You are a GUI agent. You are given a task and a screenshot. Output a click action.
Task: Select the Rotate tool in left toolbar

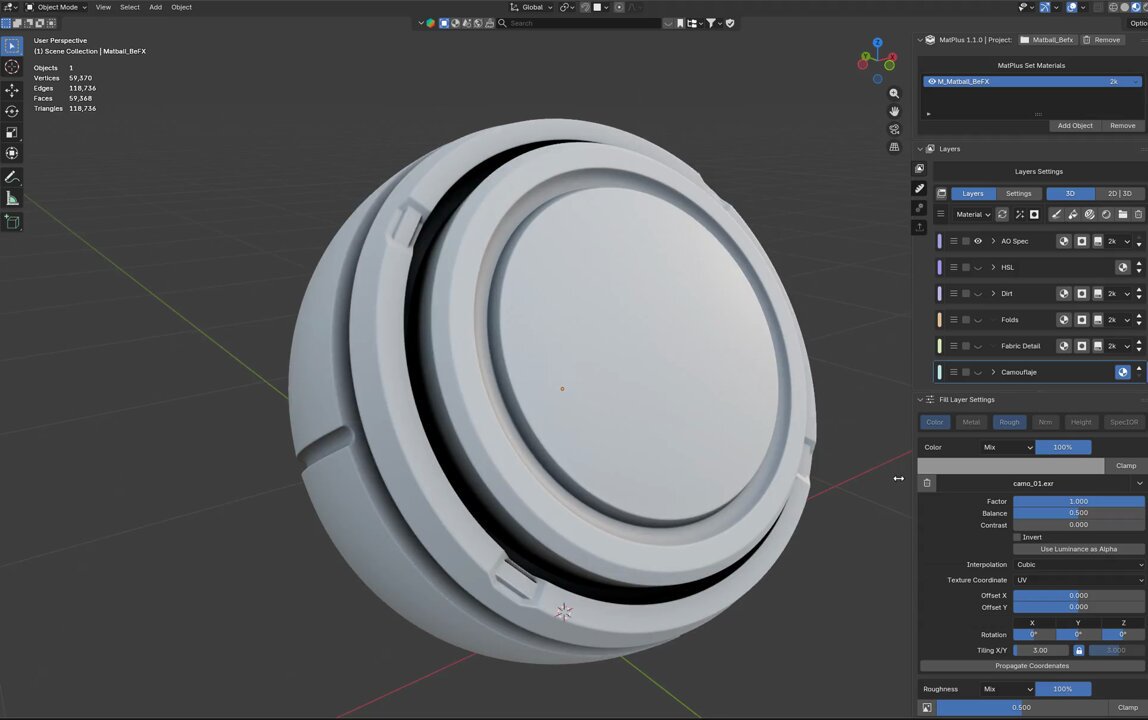[x=12, y=111]
